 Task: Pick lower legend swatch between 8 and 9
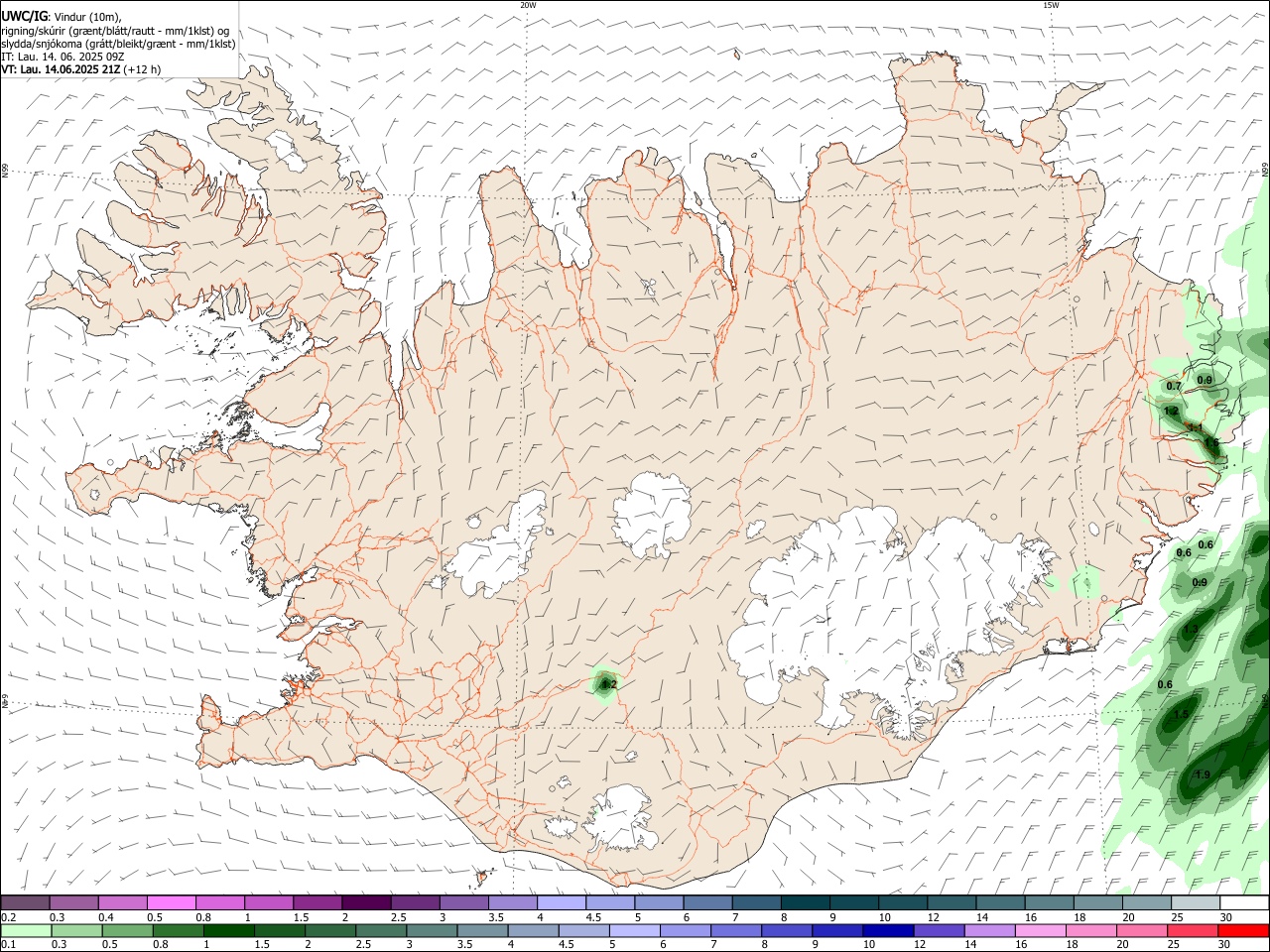787,930
